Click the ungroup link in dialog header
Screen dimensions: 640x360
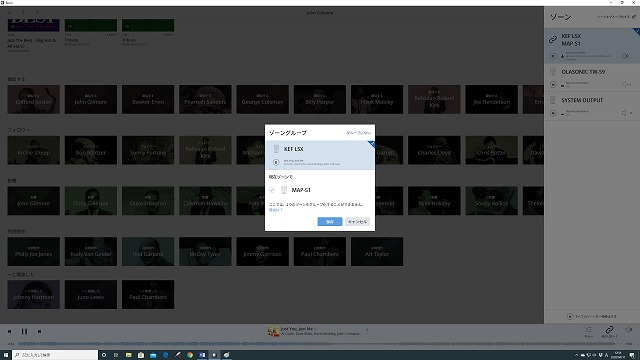click(x=358, y=133)
